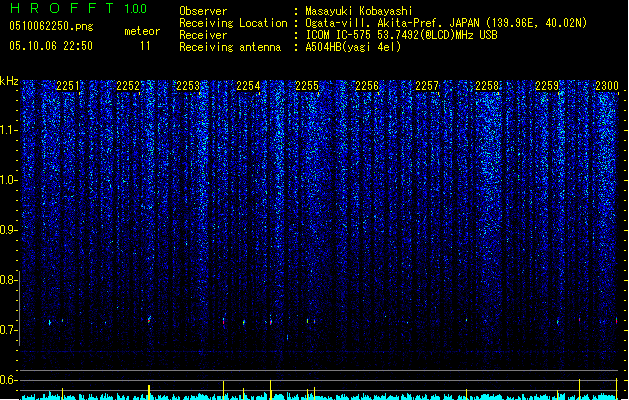
Task: Click the Observer label
Action: [x=203, y=11]
